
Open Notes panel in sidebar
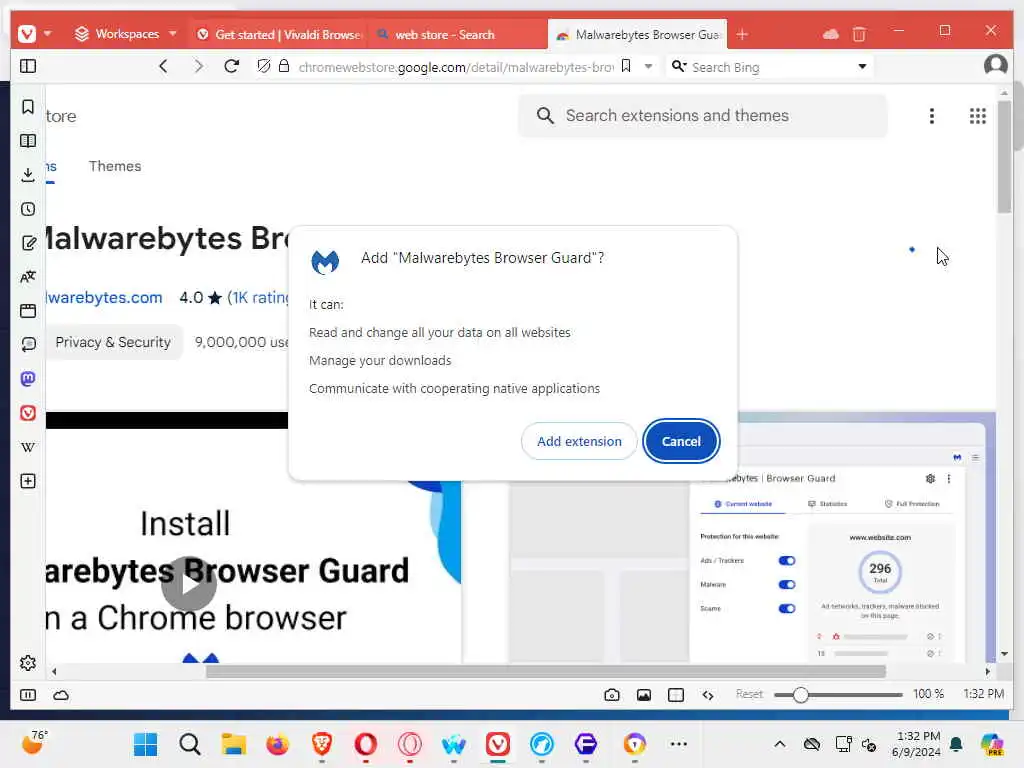click(28, 243)
